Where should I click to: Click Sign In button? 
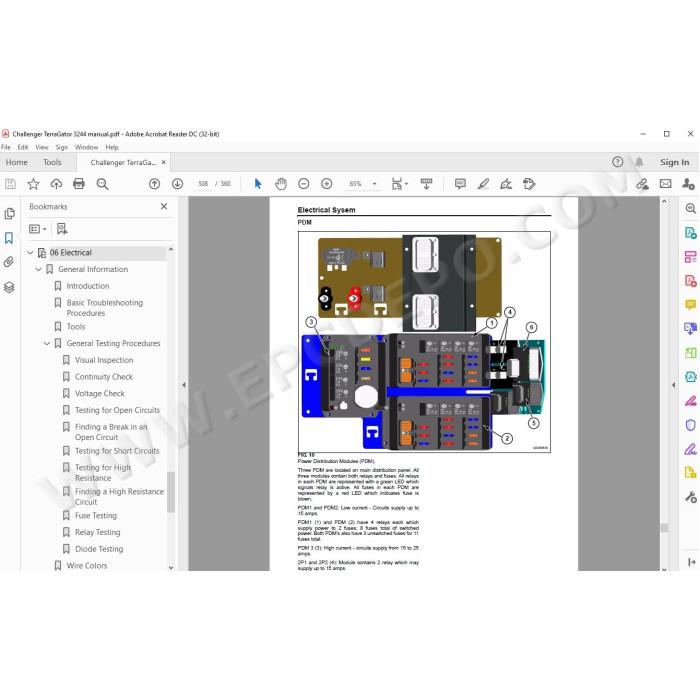pyautogui.click(x=675, y=162)
